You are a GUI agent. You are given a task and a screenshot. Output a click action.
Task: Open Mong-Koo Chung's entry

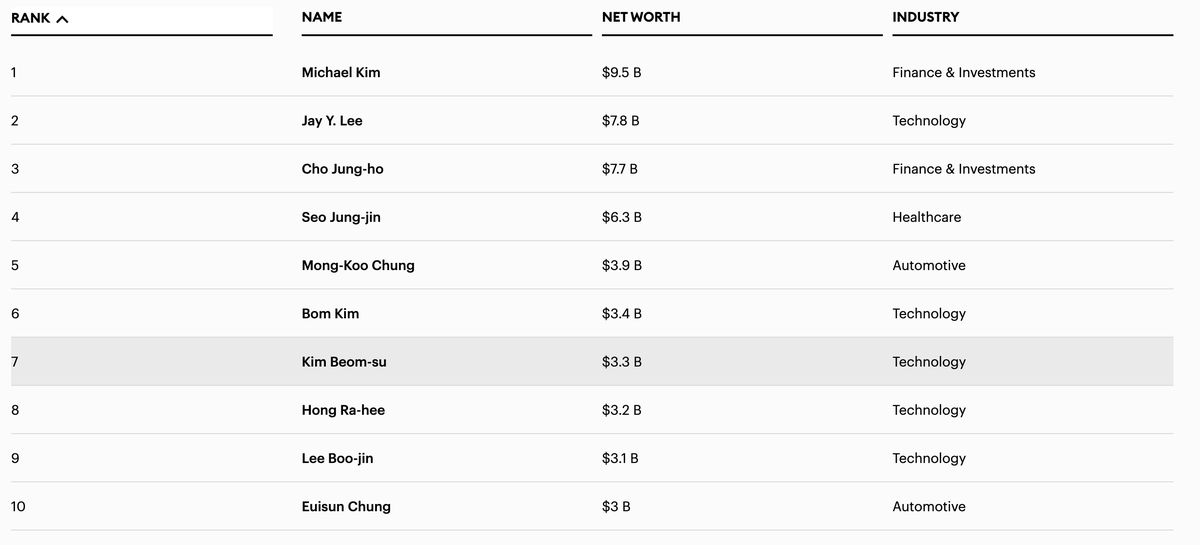coord(358,266)
